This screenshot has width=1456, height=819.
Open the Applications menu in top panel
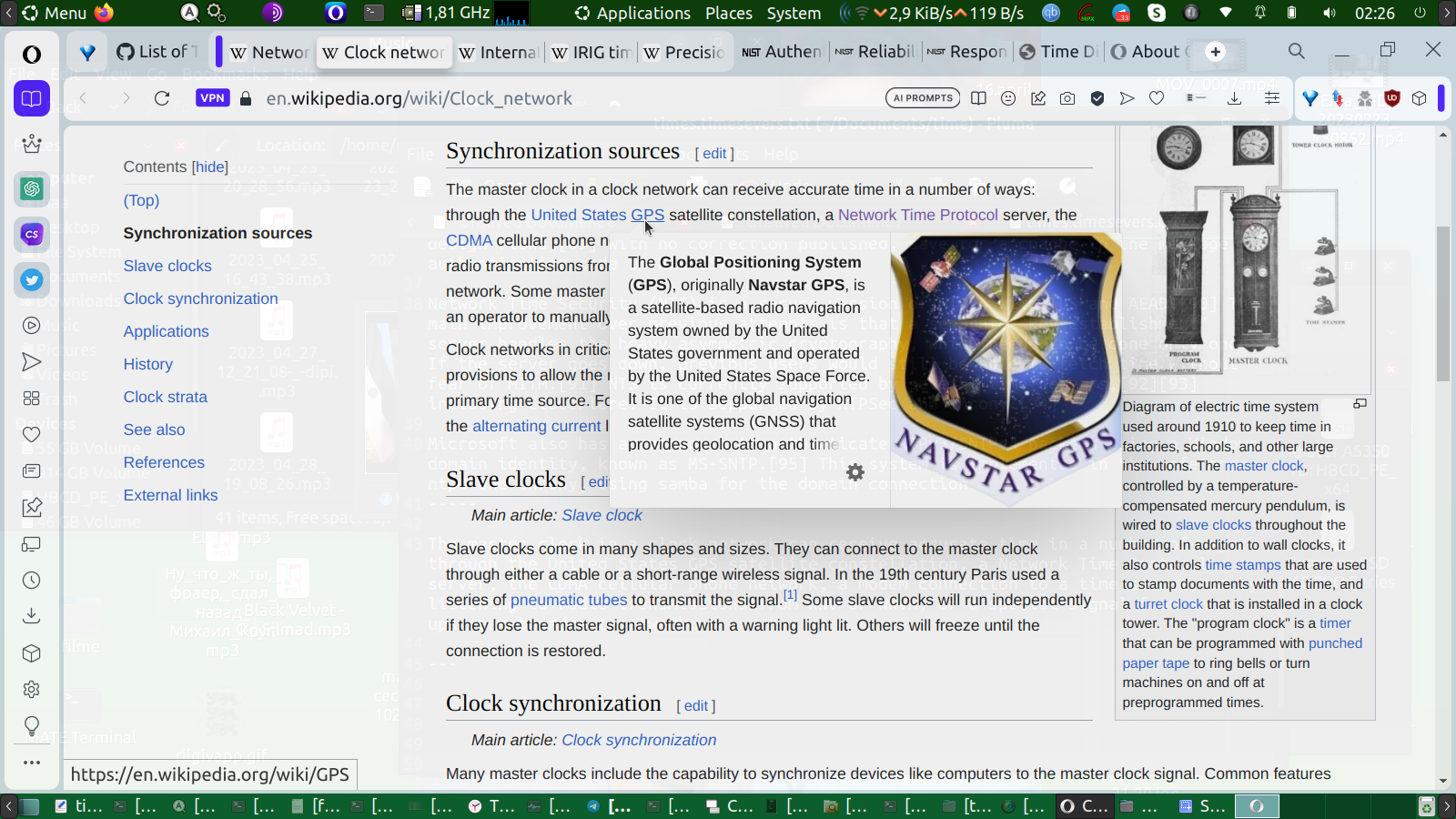(x=642, y=13)
